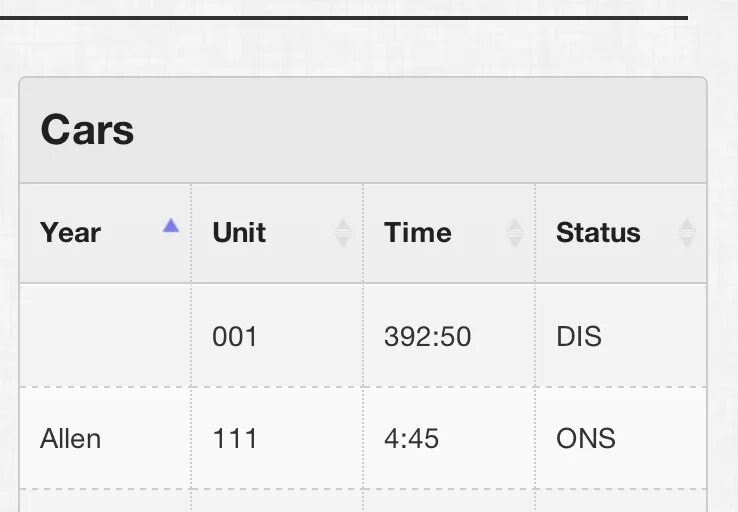Screen dimensions: 738x512
Task: Click the Time column sort arrows icon
Action: tap(514, 233)
